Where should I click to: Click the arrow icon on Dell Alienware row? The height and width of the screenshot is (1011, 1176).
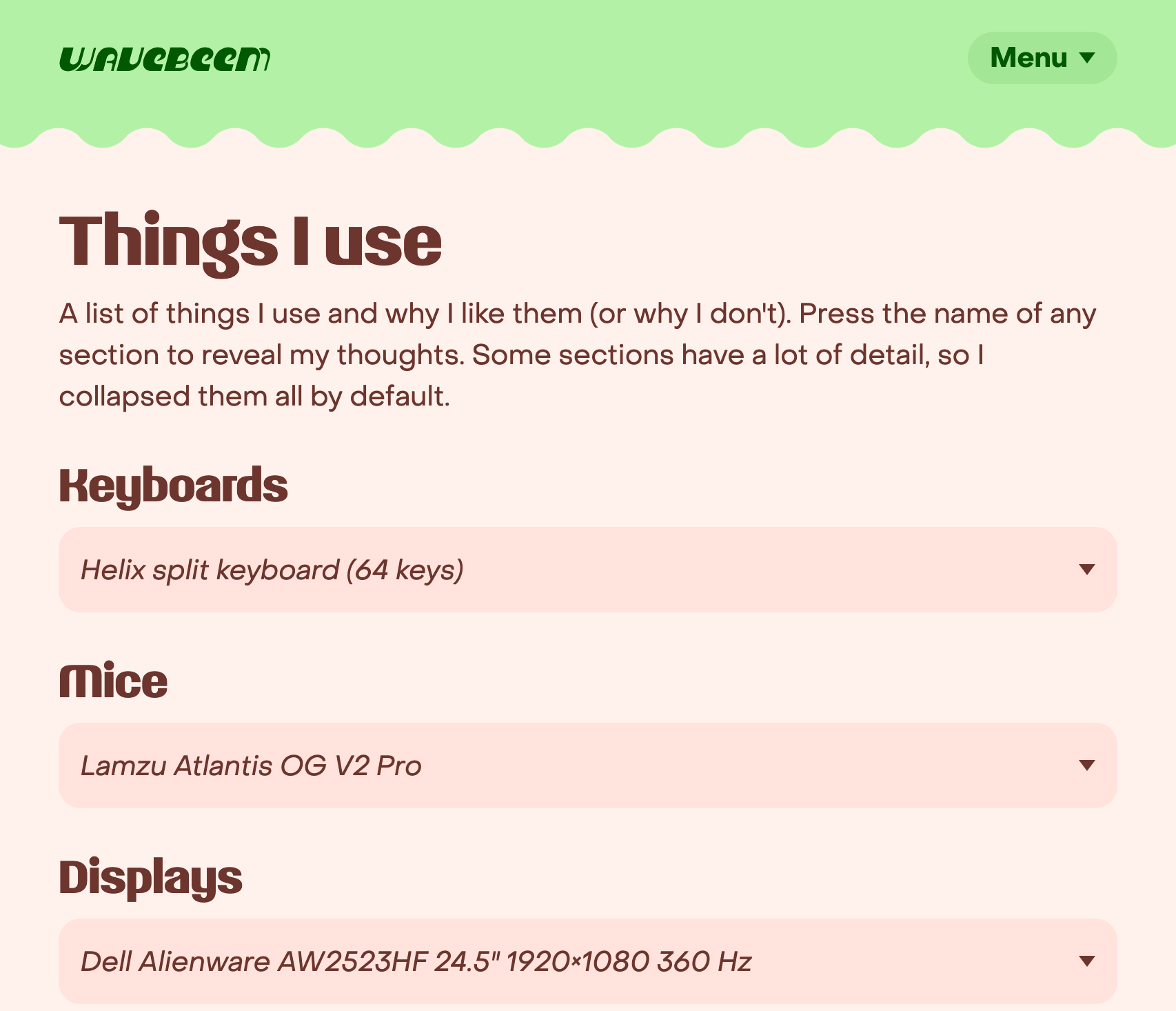click(1087, 961)
